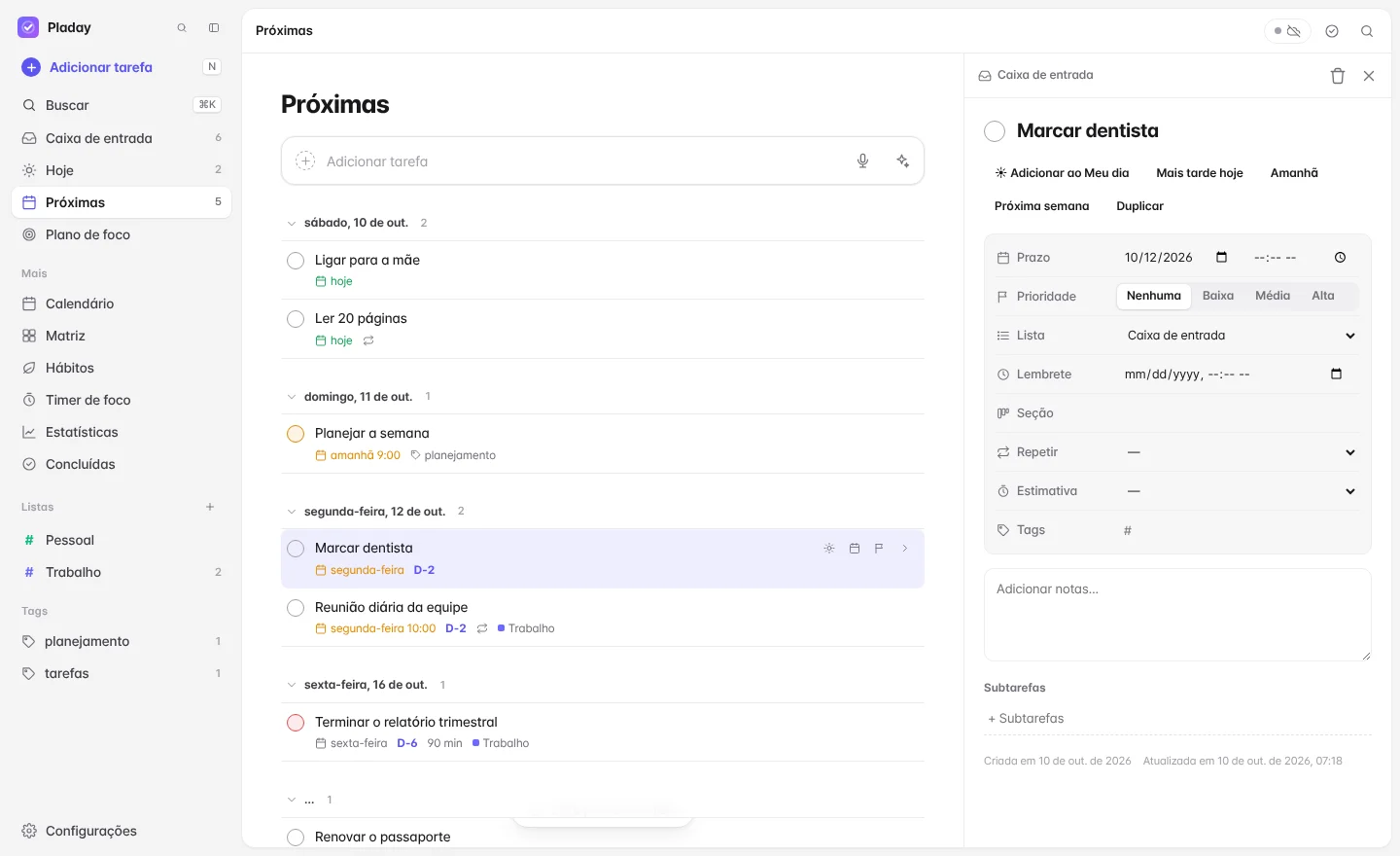Viewport: 1400px width, 856px height.
Task: Set priority to Média
Action: point(1273,296)
